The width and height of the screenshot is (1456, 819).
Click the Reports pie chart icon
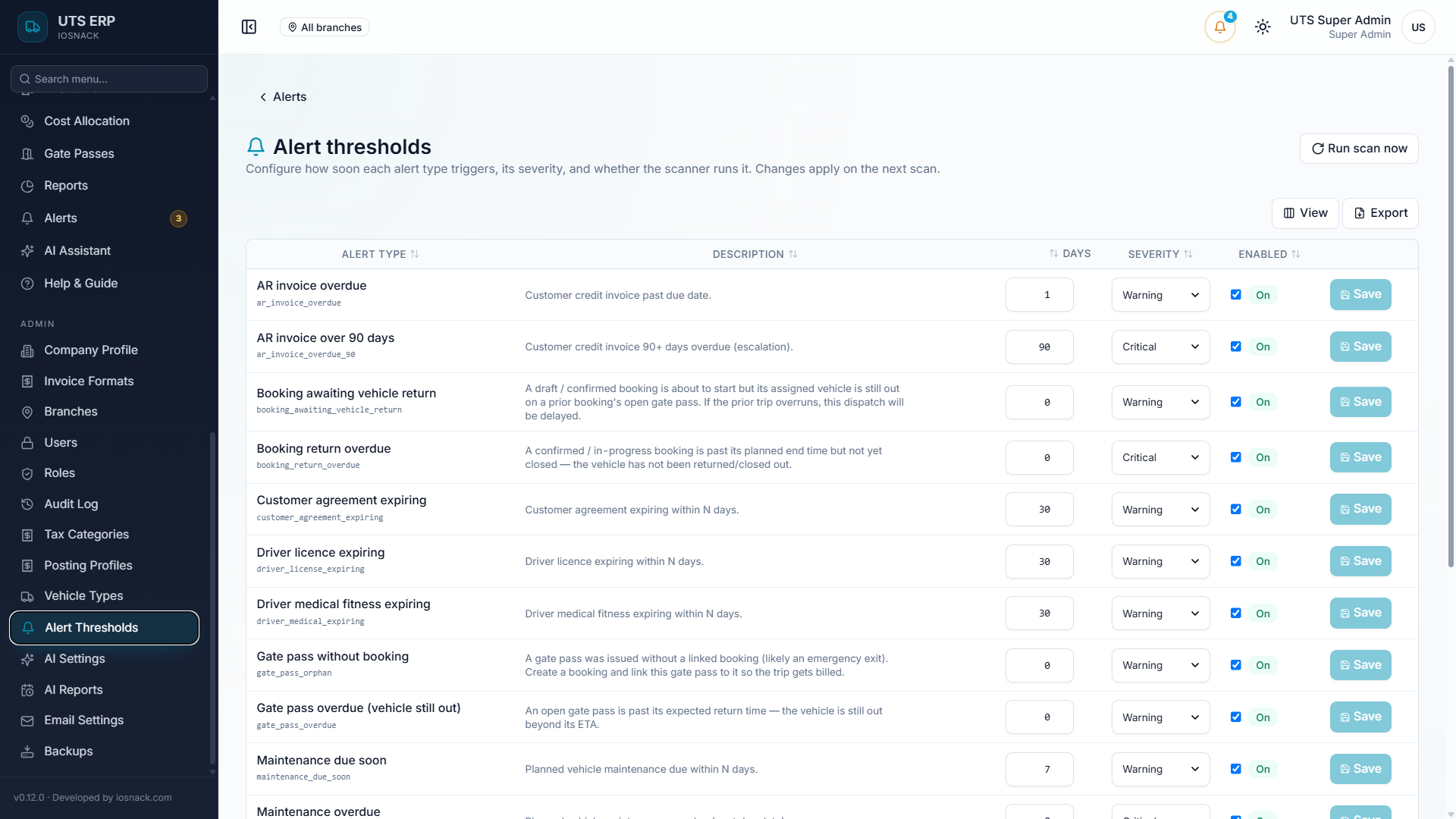point(27,186)
